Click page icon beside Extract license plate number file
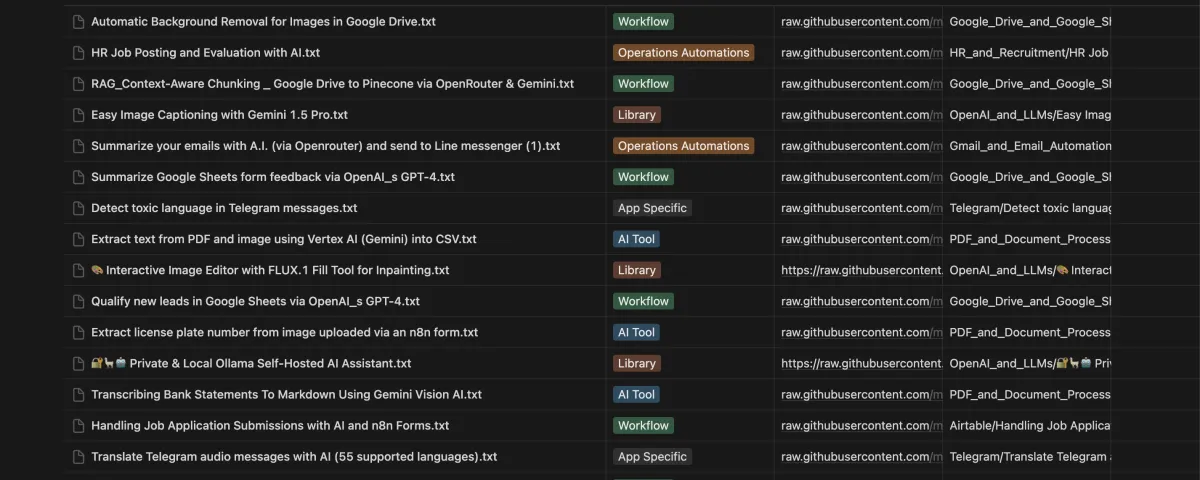Screen dimensions: 1200x480 (77, 332)
